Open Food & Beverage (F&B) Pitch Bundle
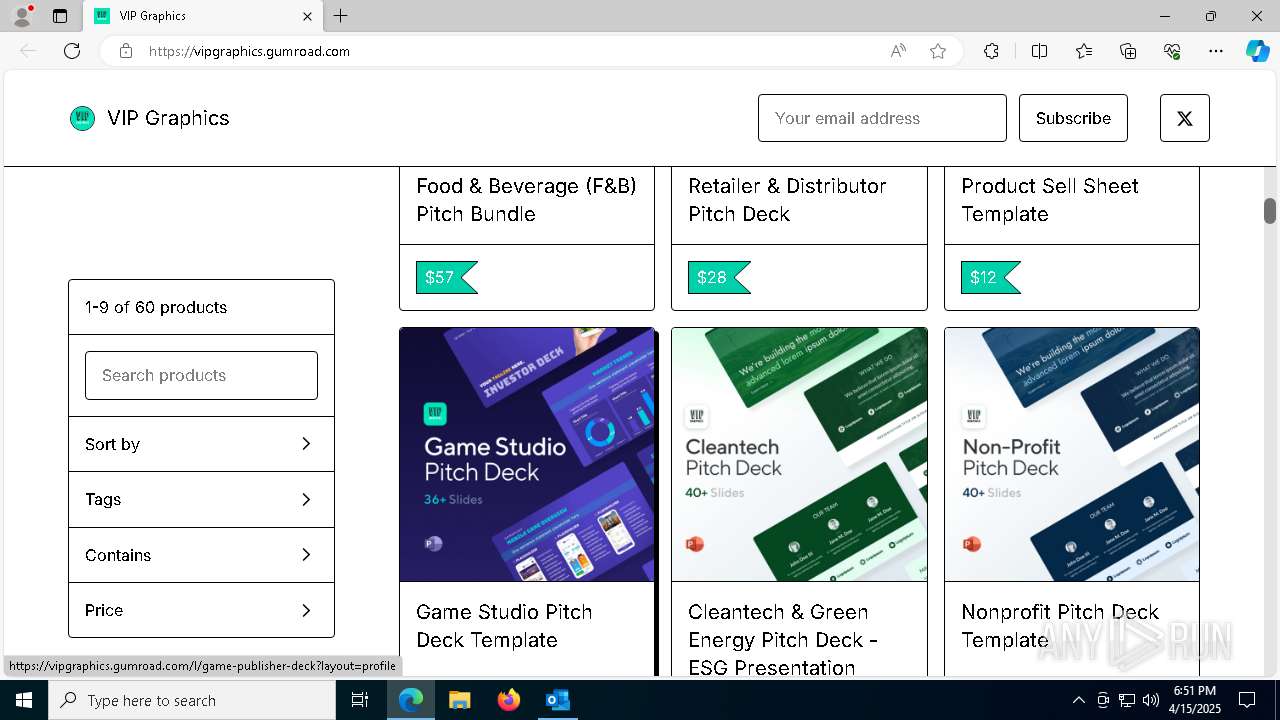The image size is (1280, 720). coord(526,200)
